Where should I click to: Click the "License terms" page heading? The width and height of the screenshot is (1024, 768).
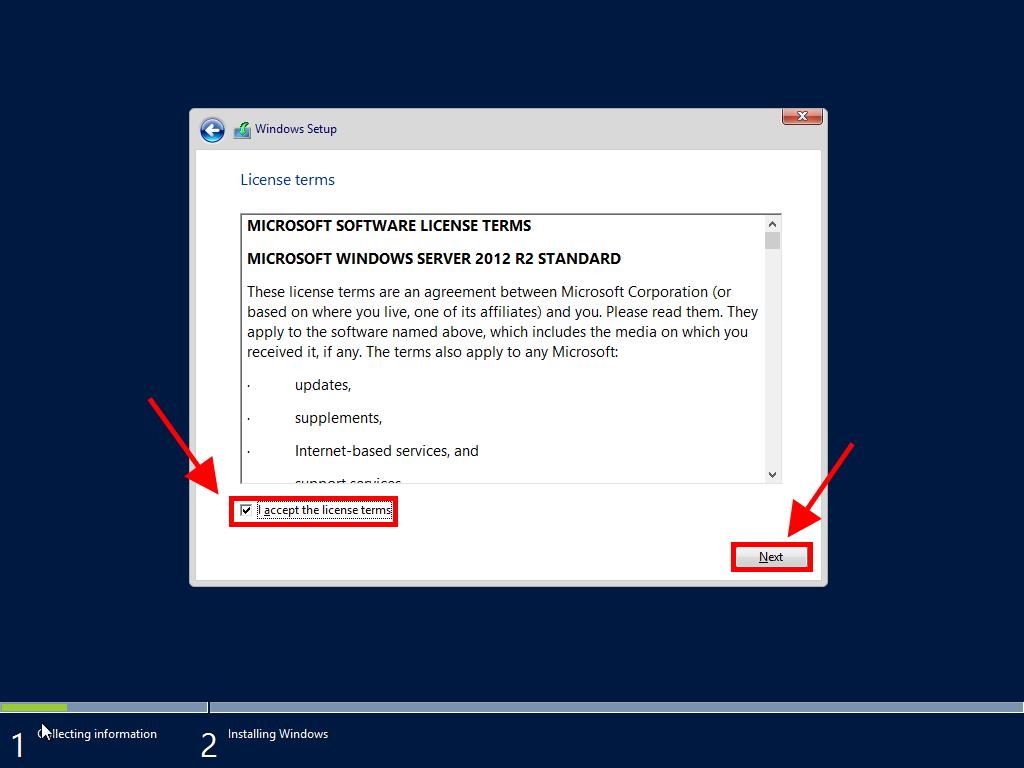tap(287, 180)
